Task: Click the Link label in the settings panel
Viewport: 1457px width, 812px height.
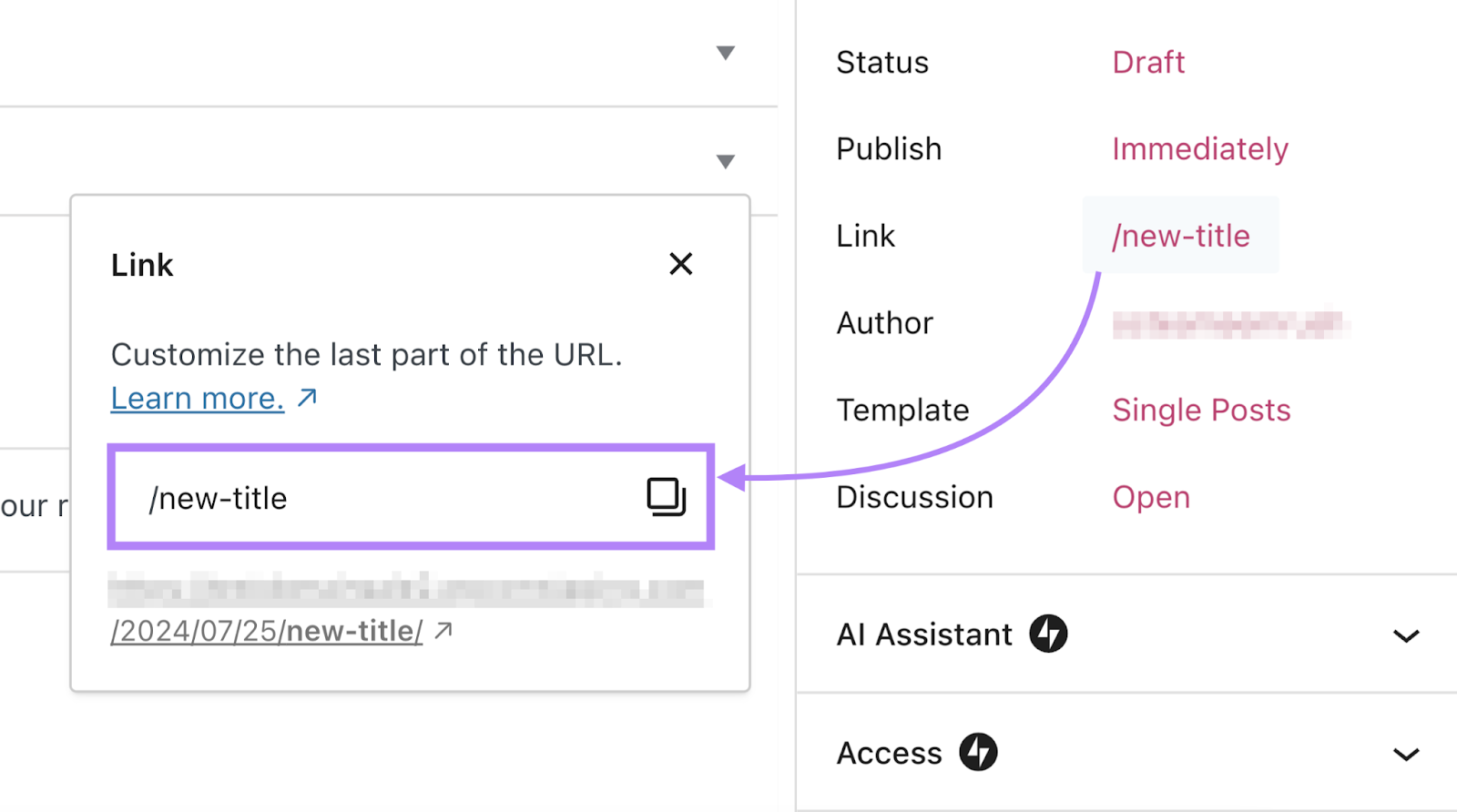Action: (865, 235)
